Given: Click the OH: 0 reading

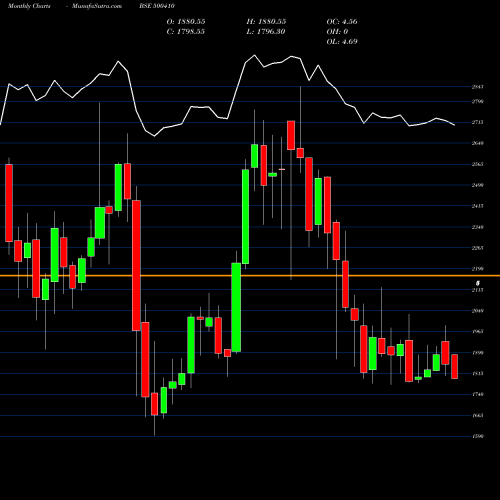Looking at the screenshot, I should 337,32.
